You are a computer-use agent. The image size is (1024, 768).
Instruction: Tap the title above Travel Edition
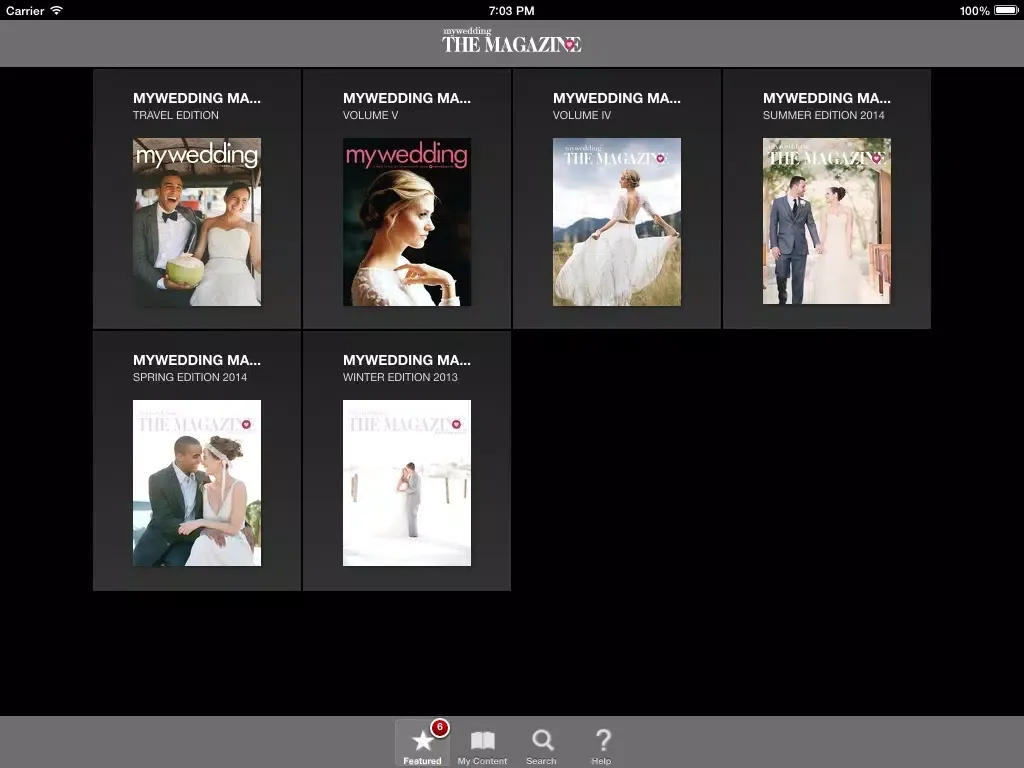tap(197, 98)
